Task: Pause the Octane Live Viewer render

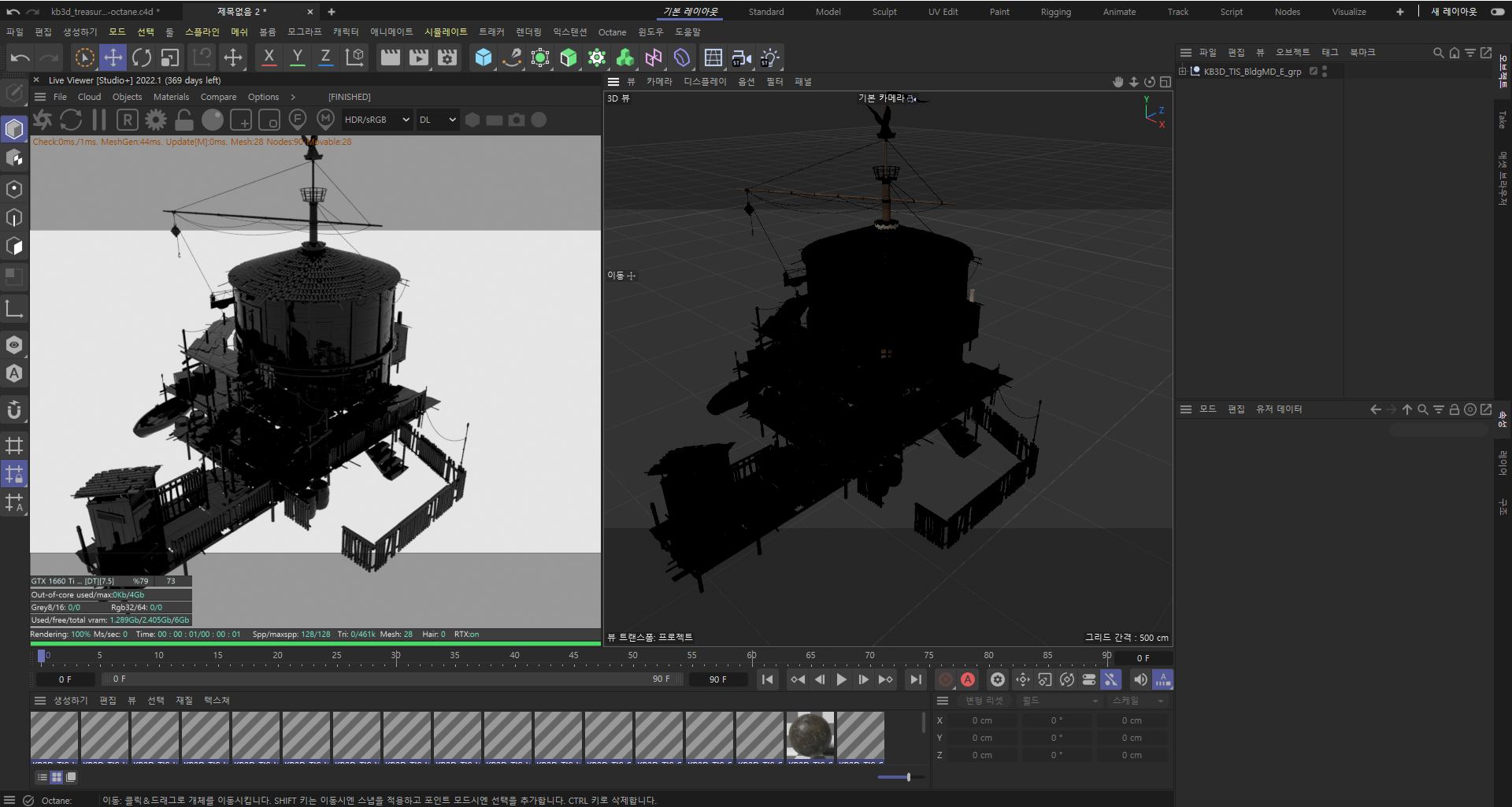Action: tap(99, 120)
